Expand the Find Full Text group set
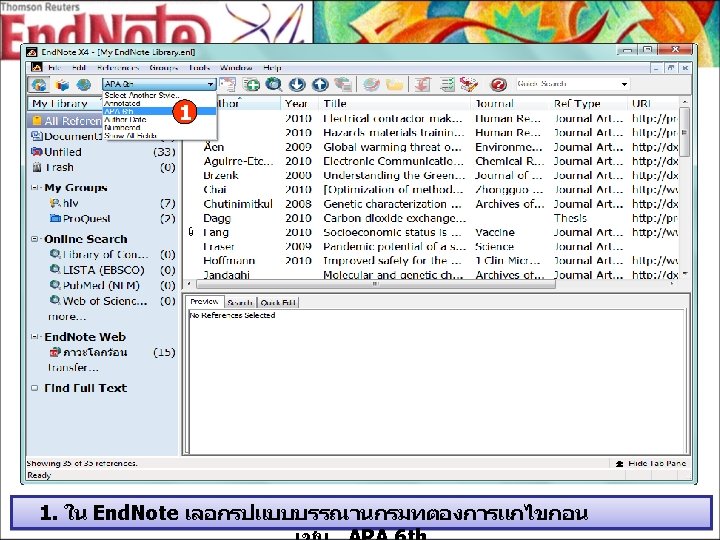Screen dimensions: 720x540 (34, 388)
